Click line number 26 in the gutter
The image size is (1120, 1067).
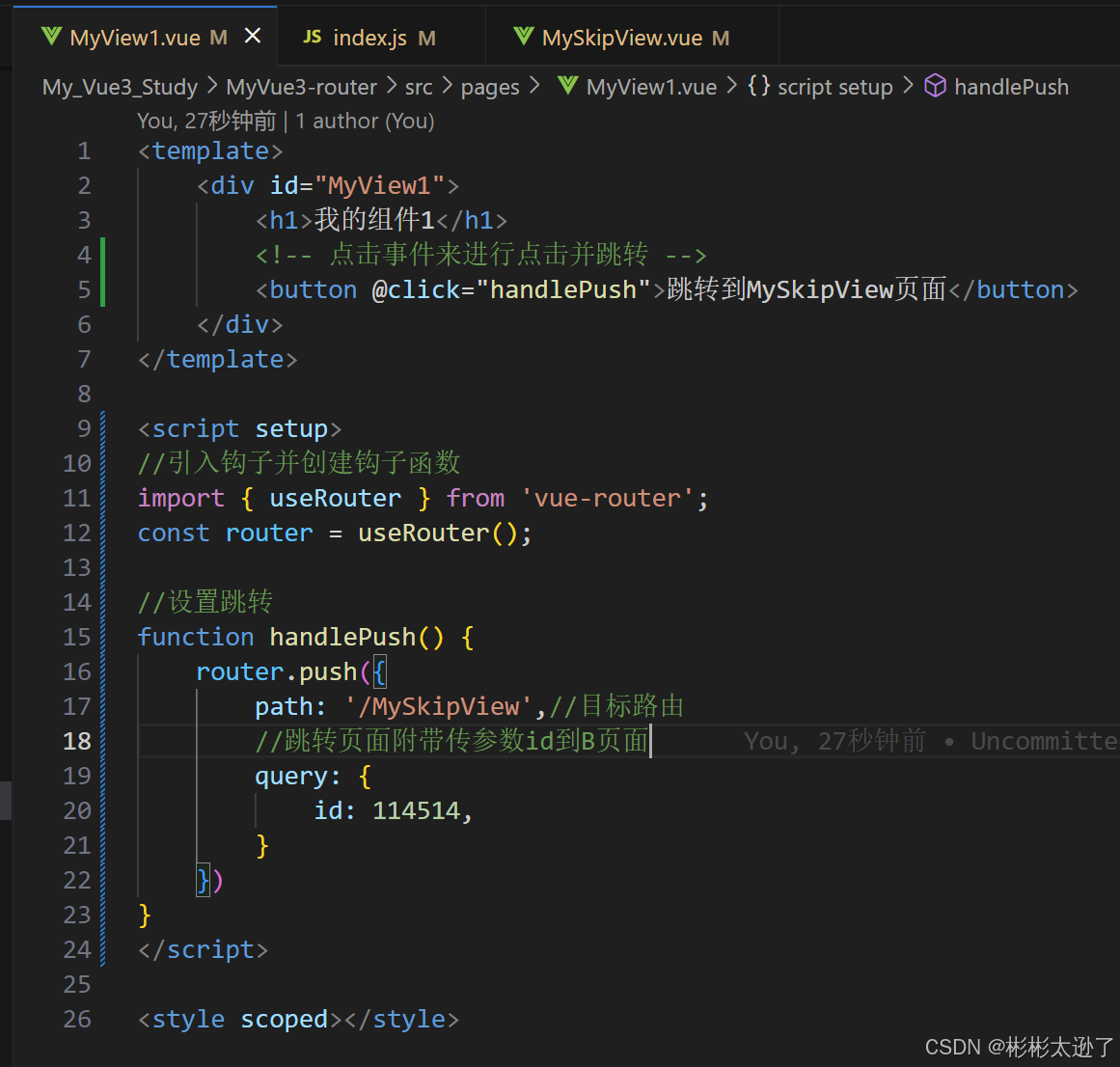pyautogui.click(x=77, y=1019)
